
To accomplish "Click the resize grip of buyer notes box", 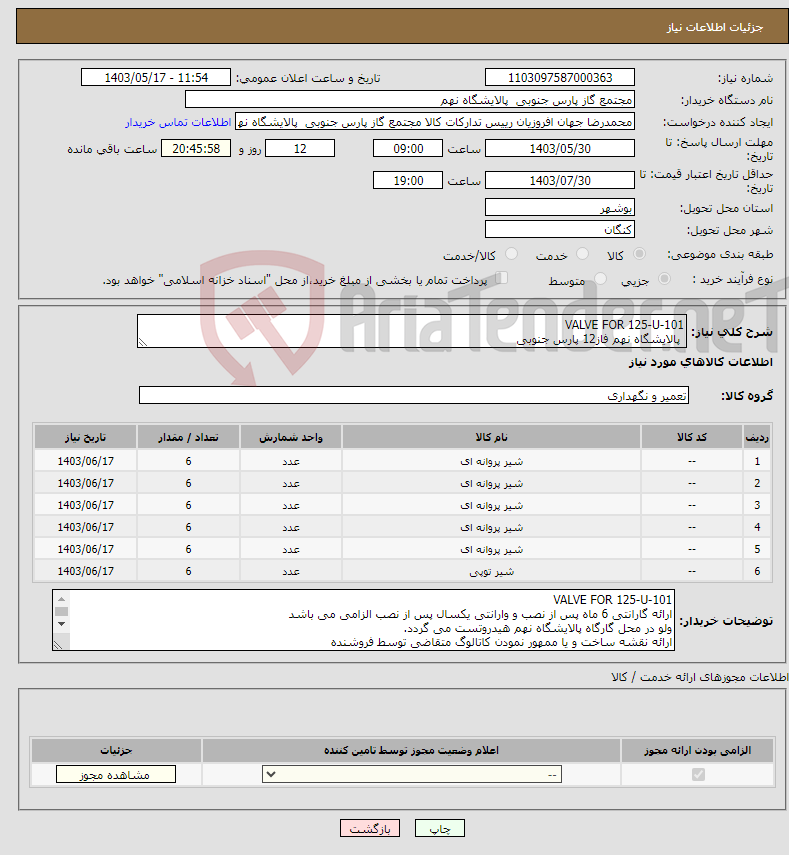I will click(x=58, y=645).
